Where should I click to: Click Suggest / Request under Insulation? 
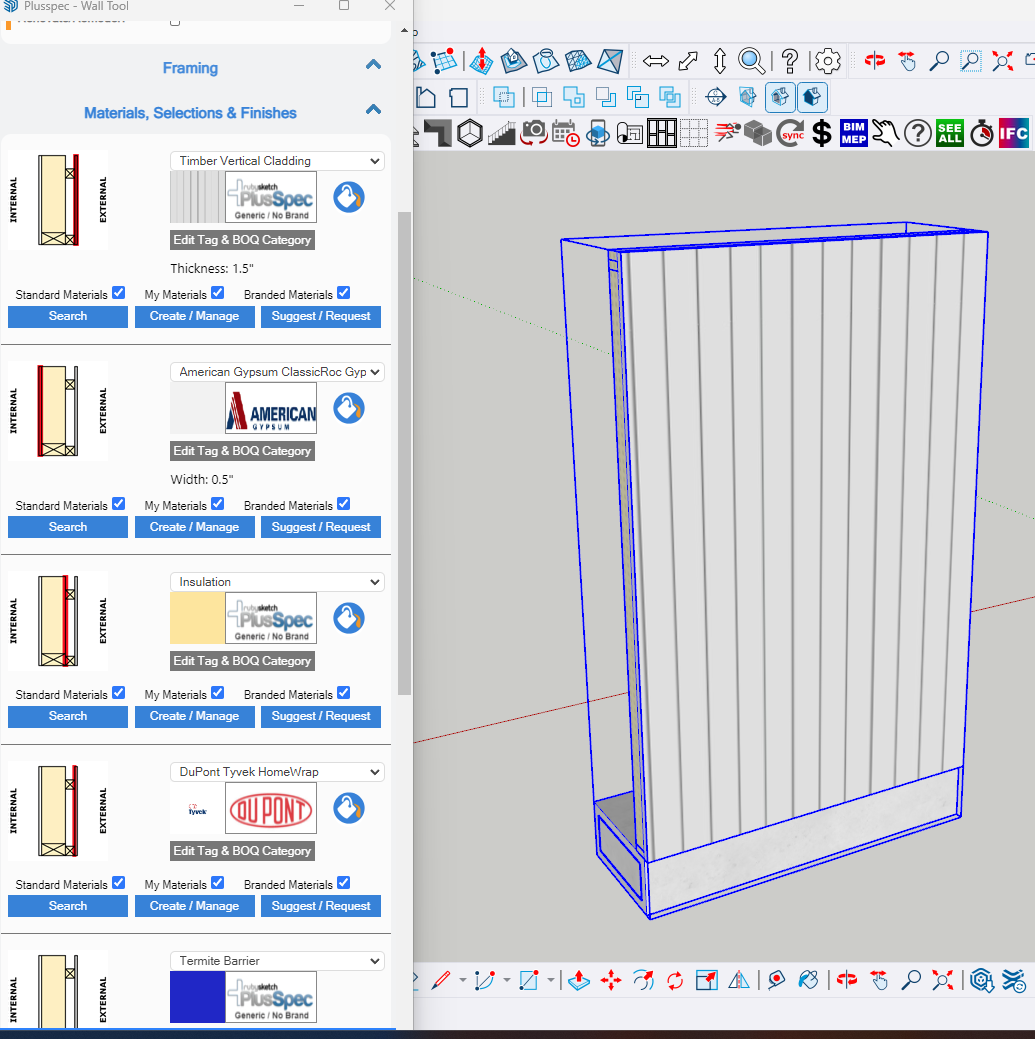(321, 716)
